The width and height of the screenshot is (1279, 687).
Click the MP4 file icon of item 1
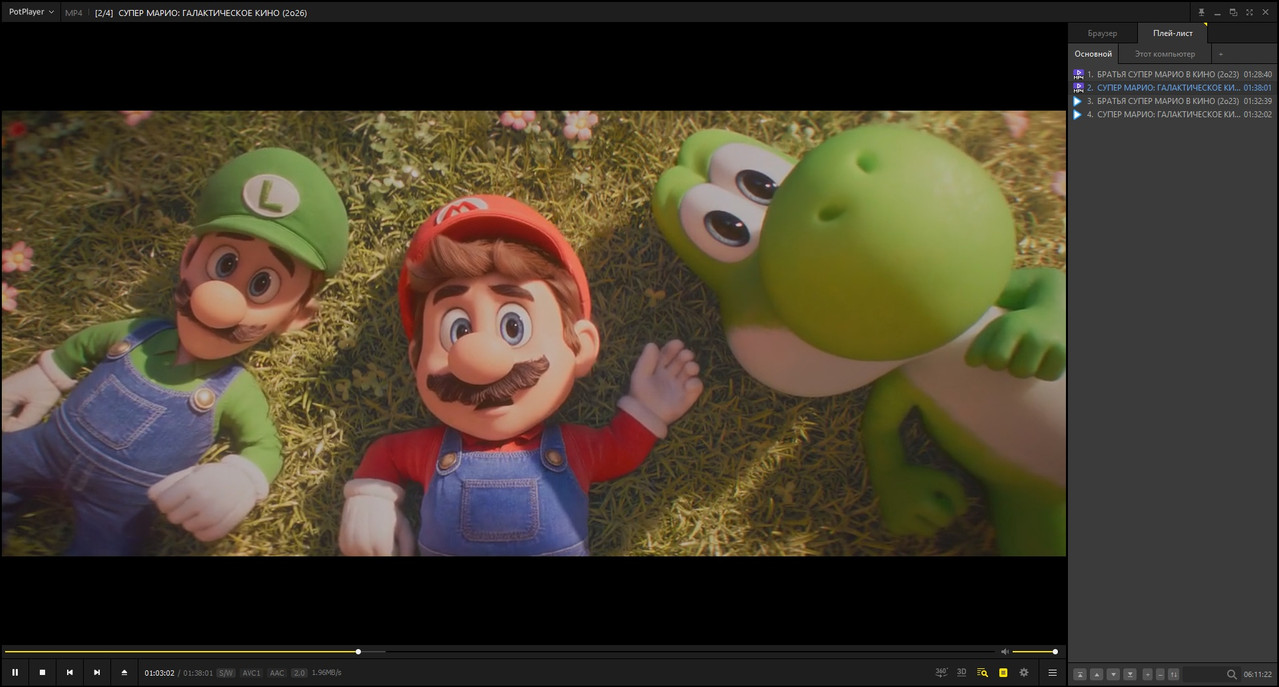[1078, 74]
